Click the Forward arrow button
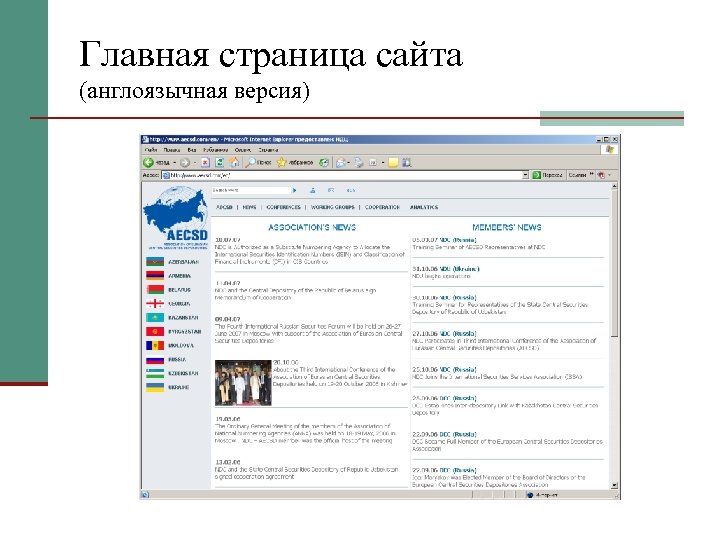The height and width of the screenshot is (540, 720). tap(184, 163)
